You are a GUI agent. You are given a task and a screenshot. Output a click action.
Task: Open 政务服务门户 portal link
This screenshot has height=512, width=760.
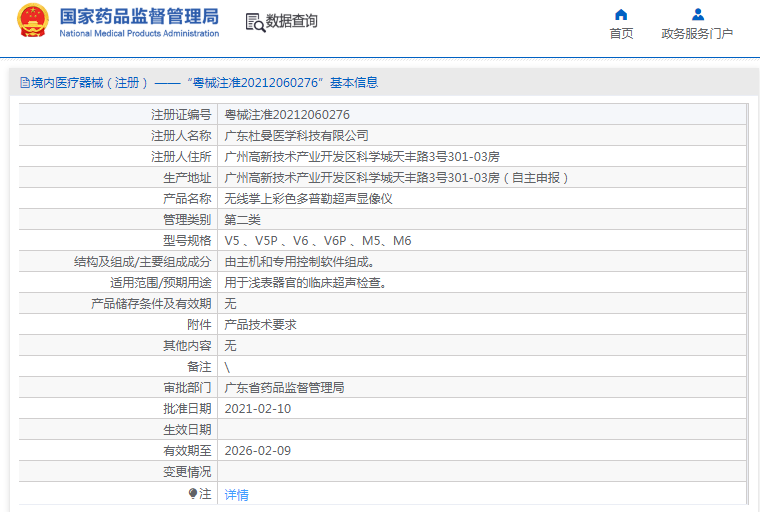click(x=697, y=33)
